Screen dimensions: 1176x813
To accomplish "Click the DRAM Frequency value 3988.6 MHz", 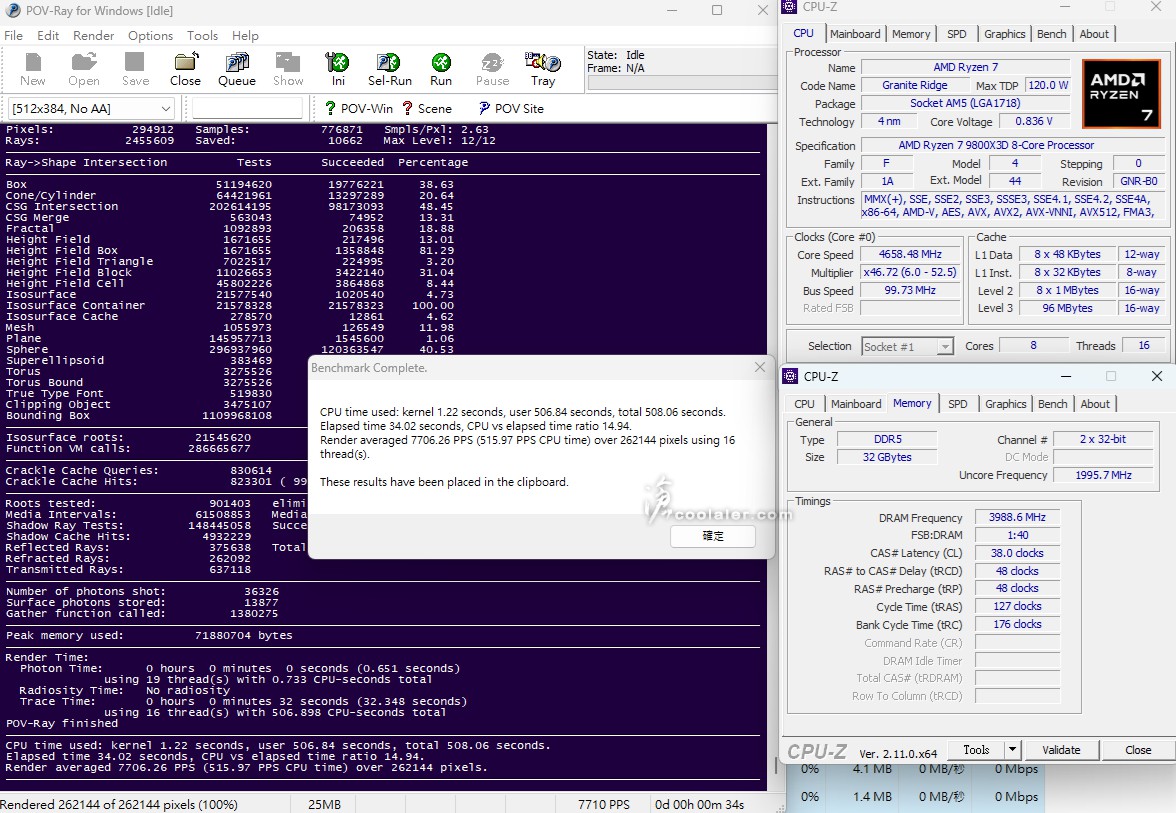I will tap(1017, 517).
